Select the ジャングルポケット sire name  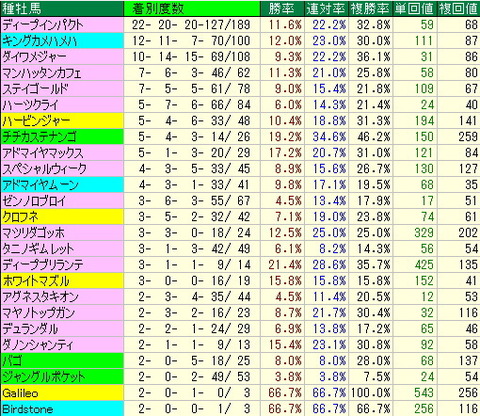pyautogui.click(x=44, y=377)
